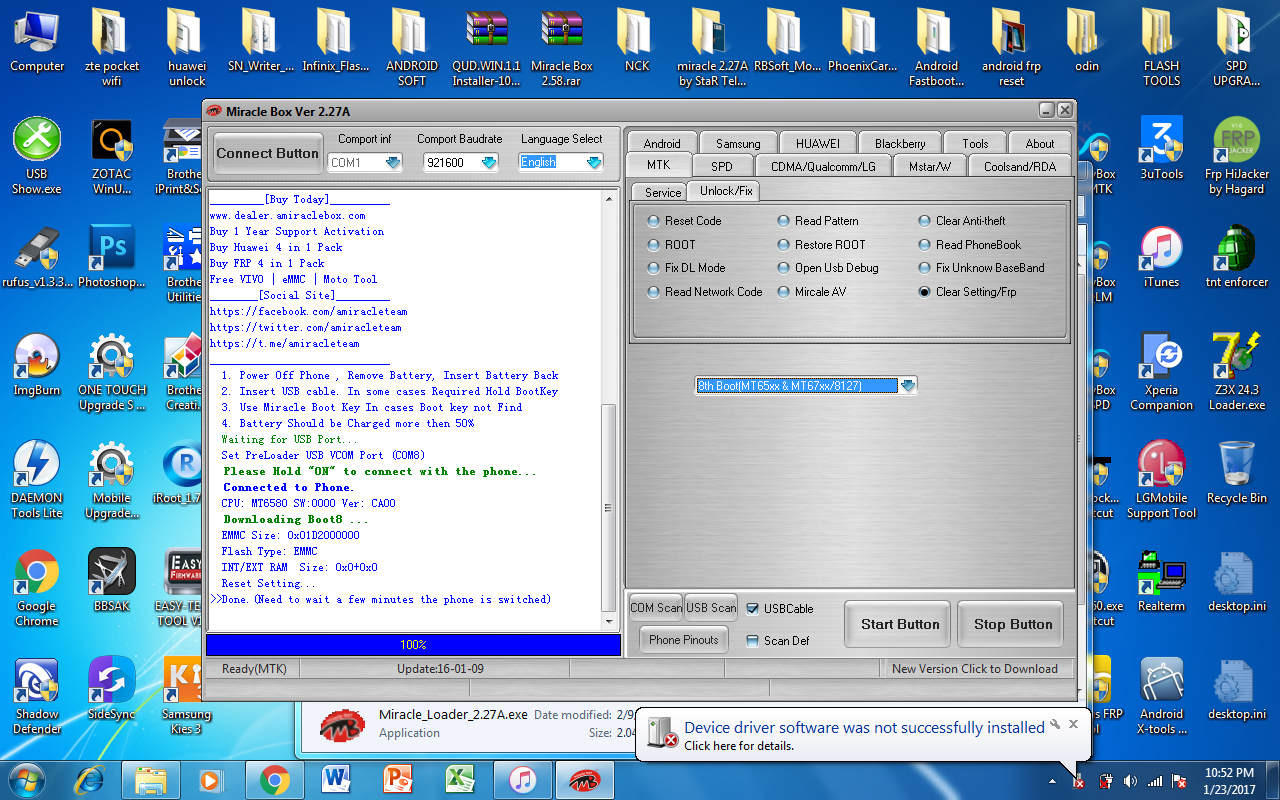
Task: Toggle the USBCable checkbox
Action: click(753, 608)
